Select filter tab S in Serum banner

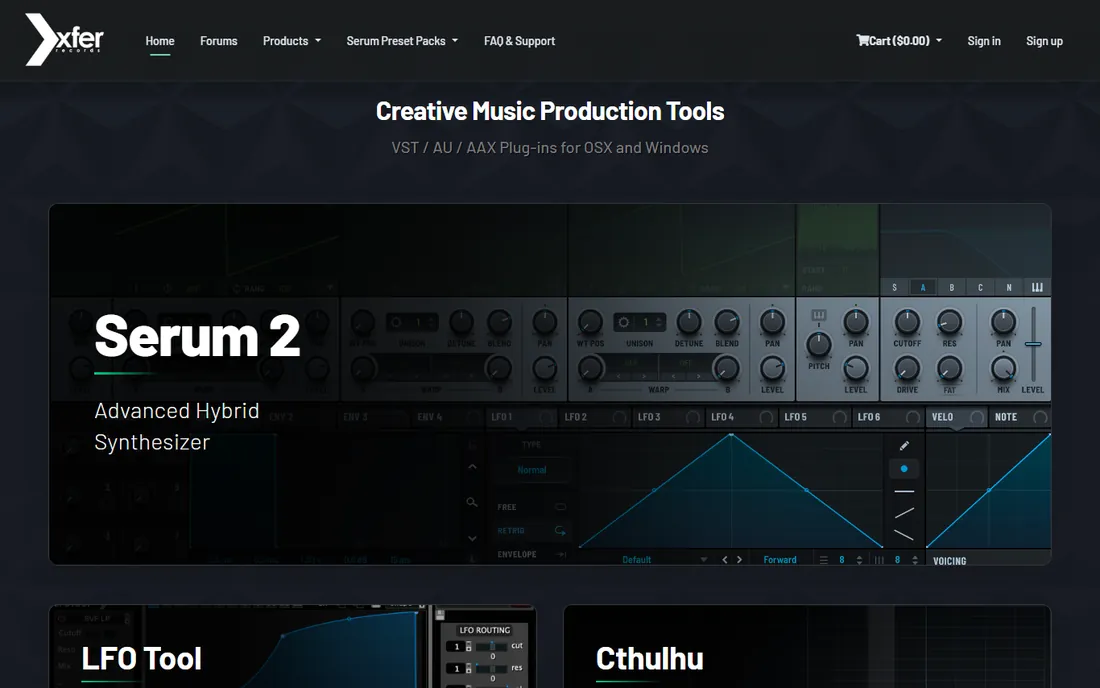point(894,287)
